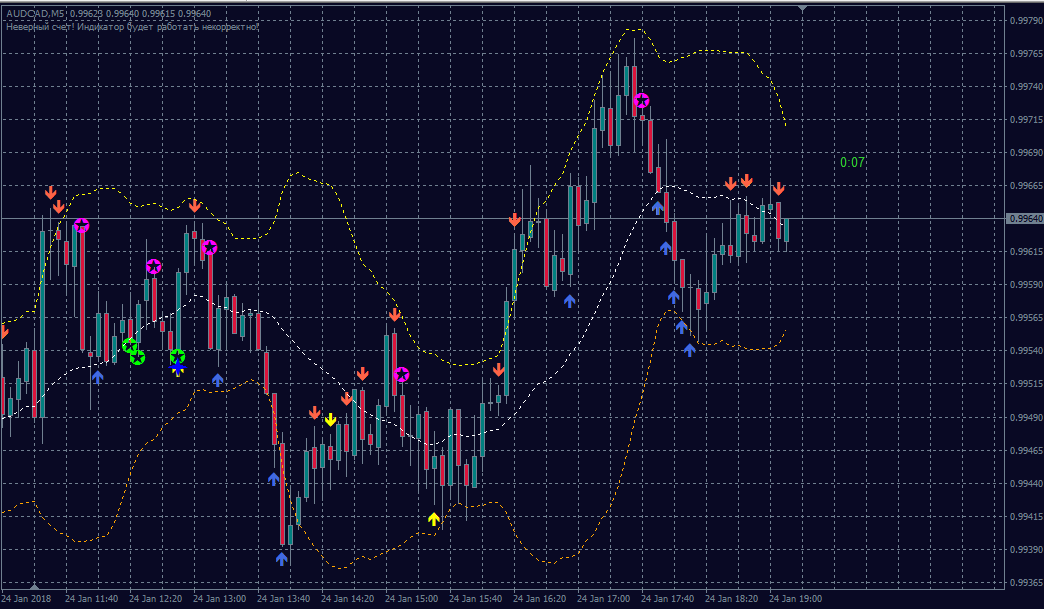Click the blue up arrow near 16:30
The width and height of the screenshot is (1044, 609).
[x=569, y=300]
